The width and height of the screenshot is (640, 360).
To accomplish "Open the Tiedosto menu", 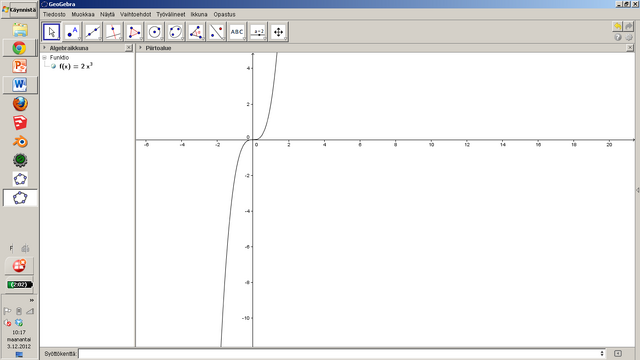I will click(x=54, y=14).
